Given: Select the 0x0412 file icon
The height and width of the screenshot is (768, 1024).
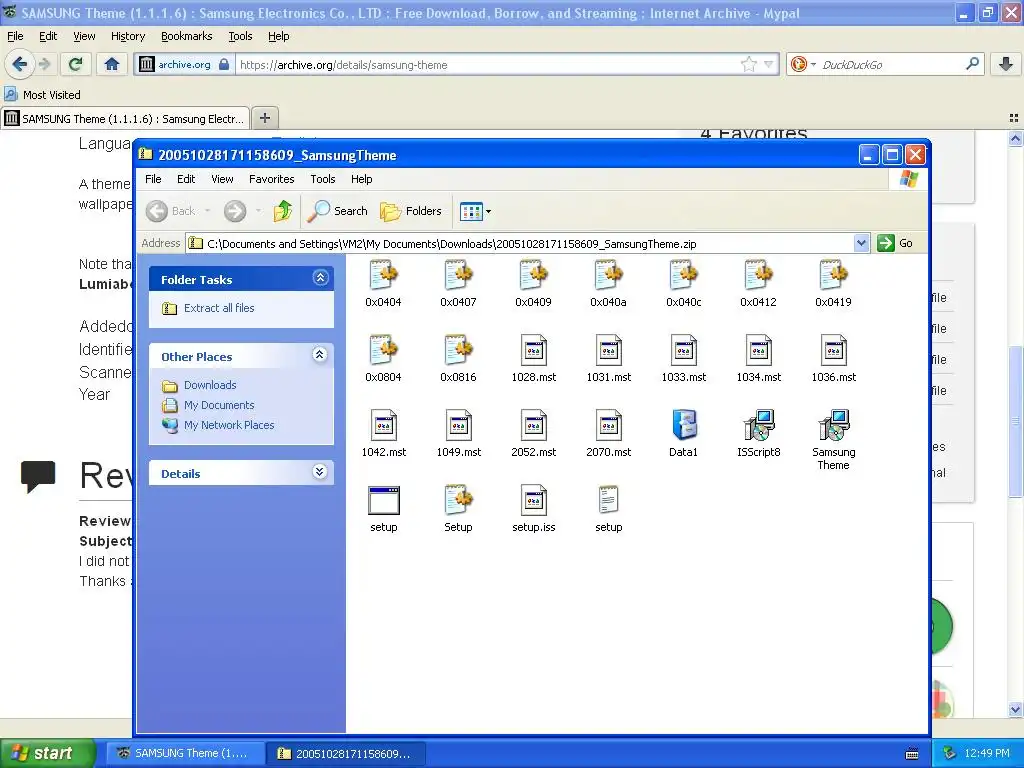Looking at the screenshot, I should coord(758,275).
